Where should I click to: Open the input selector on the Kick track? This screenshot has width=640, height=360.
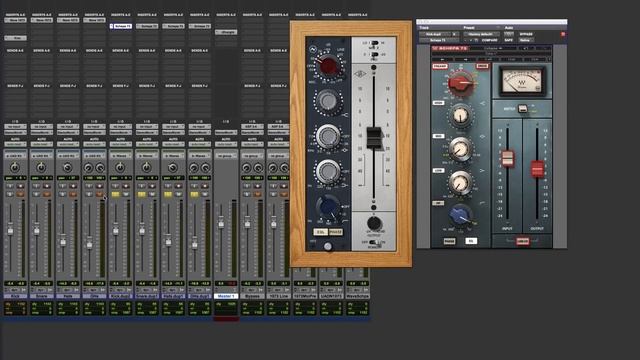click(15, 127)
